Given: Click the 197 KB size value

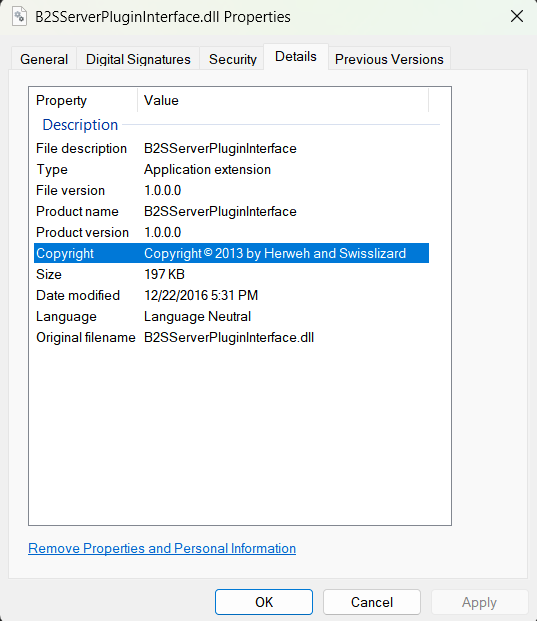Looking at the screenshot, I should tap(164, 274).
